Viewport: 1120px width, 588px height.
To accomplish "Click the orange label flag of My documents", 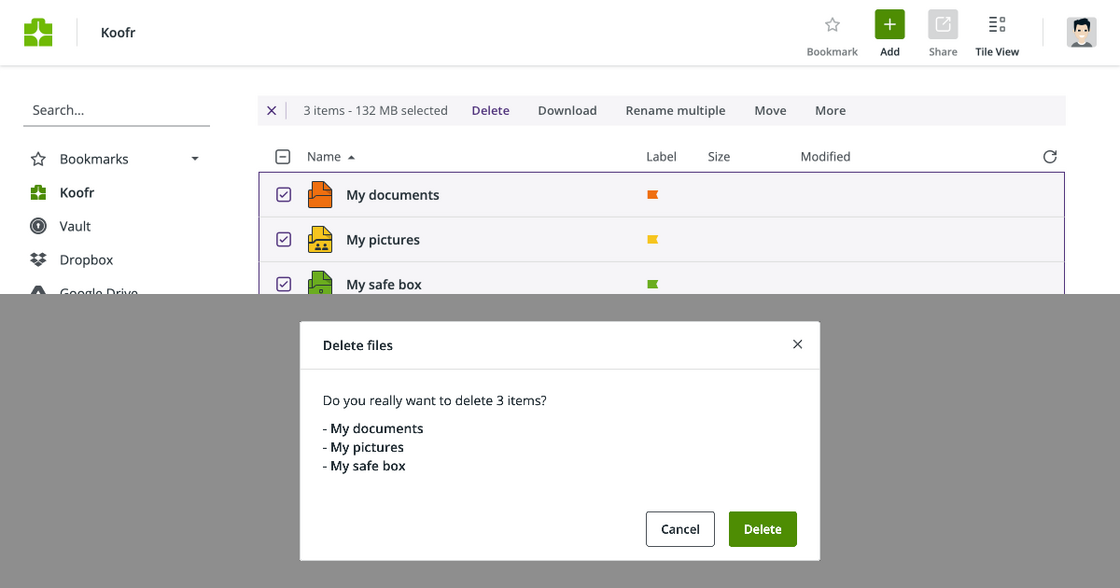I will [x=652, y=194].
